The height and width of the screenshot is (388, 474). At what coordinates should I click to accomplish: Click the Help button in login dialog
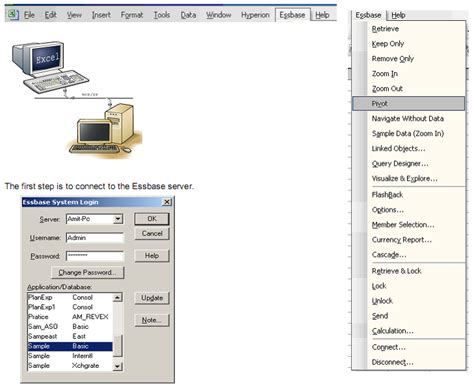152,256
